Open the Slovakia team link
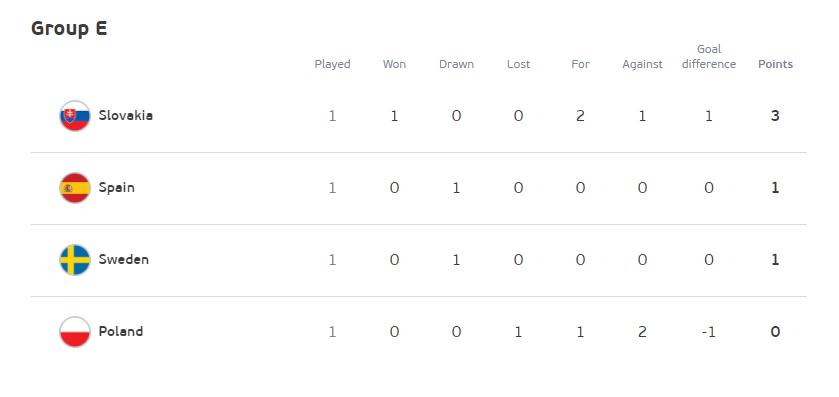The height and width of the screenshot is (397, 839). (126, 116)
